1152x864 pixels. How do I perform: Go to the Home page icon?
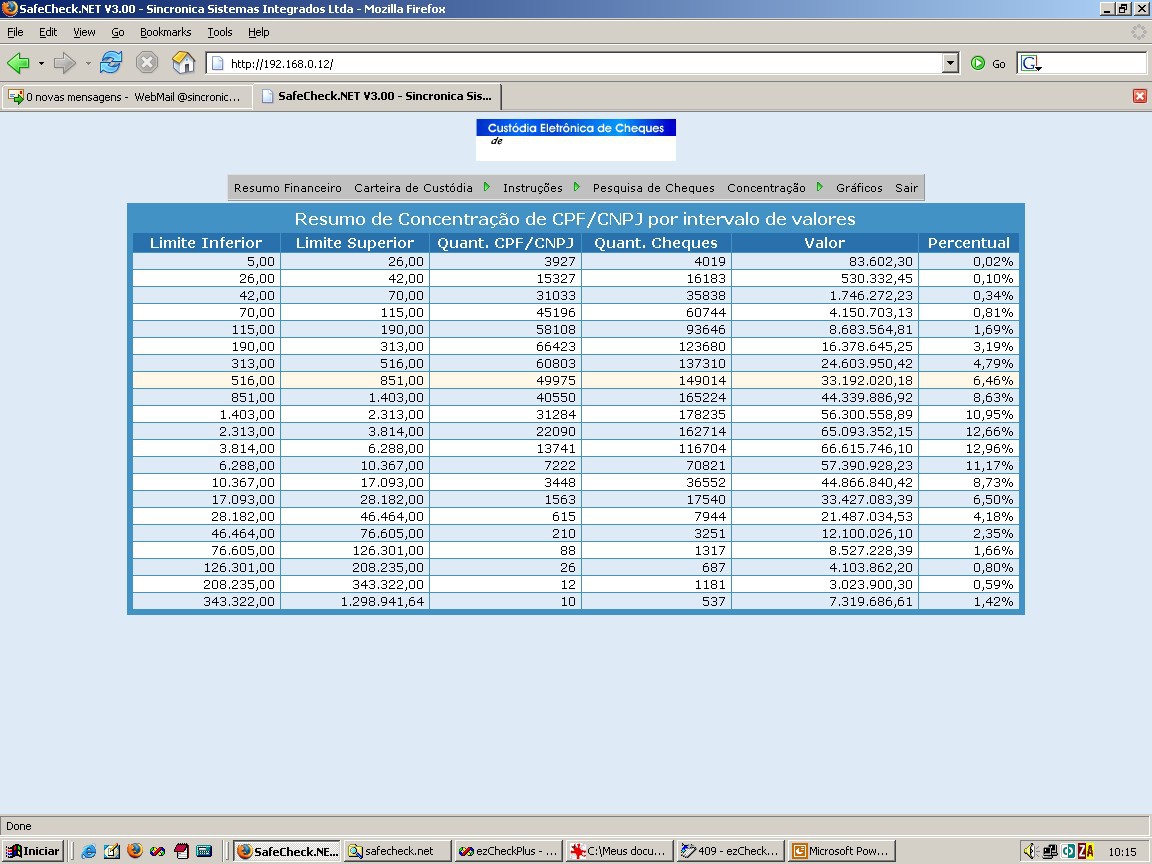point(184,62)
